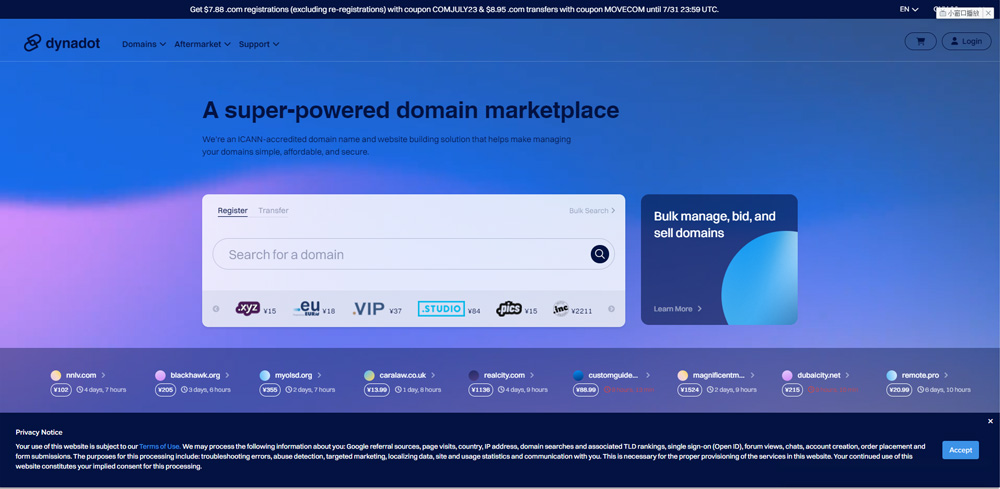The width and height of the screenshot is (1000, 489).
Task: Click the realcity.com color circle
Action: 474,376
